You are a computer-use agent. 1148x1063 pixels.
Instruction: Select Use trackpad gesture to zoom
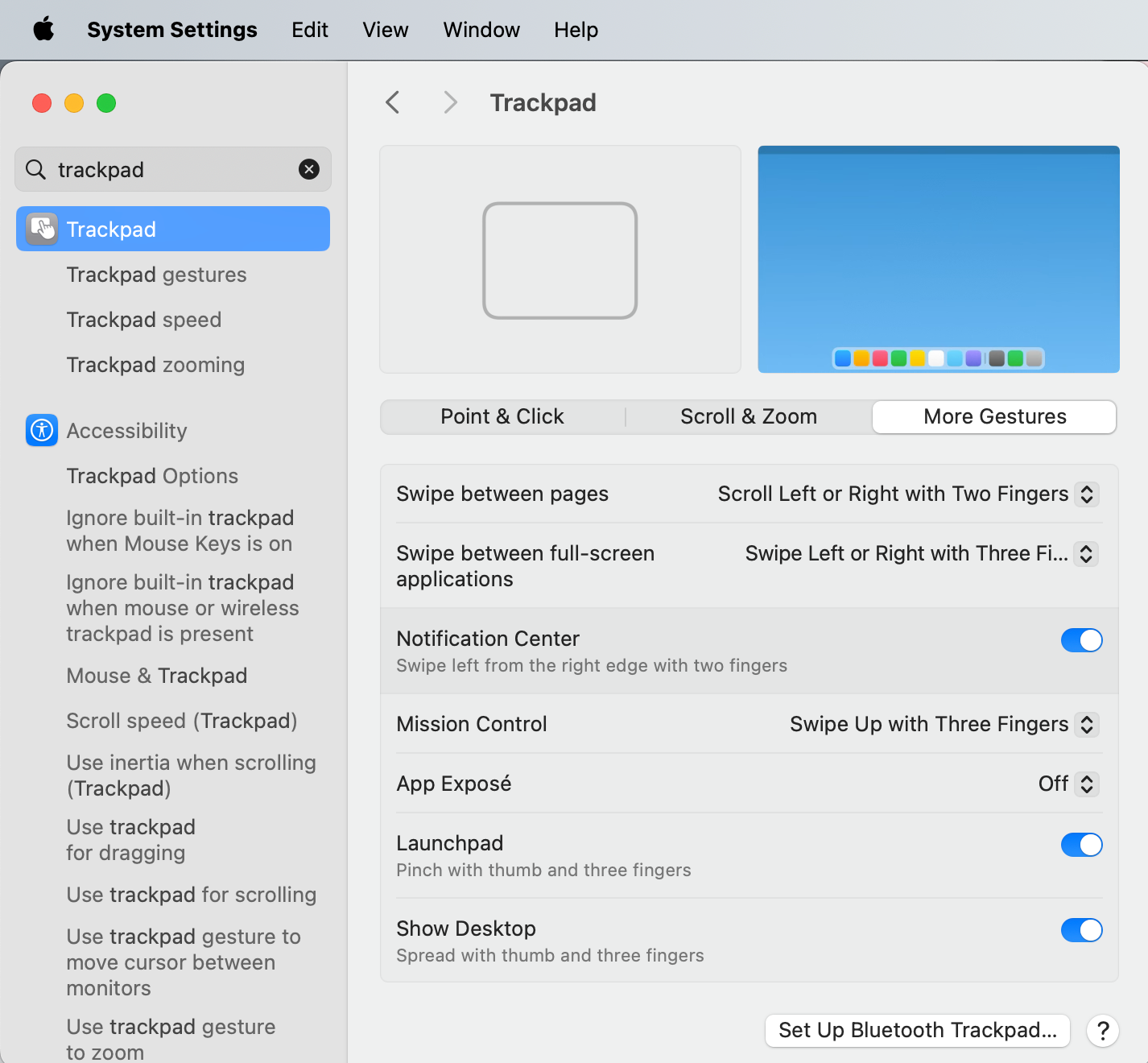tap(171, 1040)
